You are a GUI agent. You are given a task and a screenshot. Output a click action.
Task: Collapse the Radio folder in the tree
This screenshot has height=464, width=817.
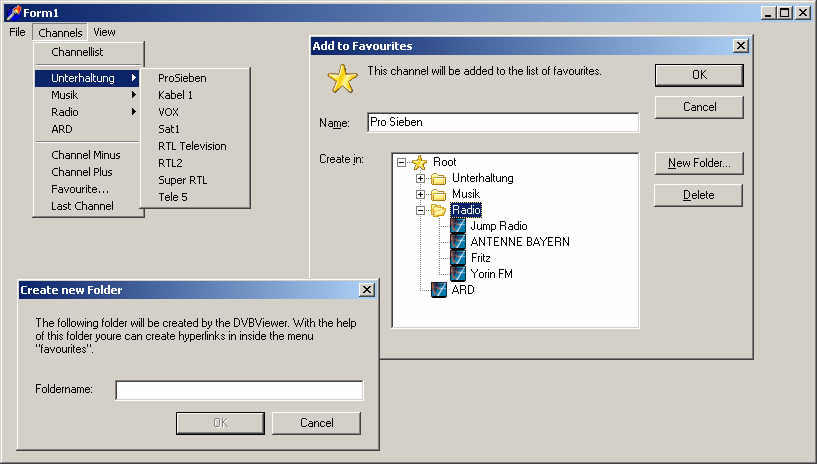[420, 210]
